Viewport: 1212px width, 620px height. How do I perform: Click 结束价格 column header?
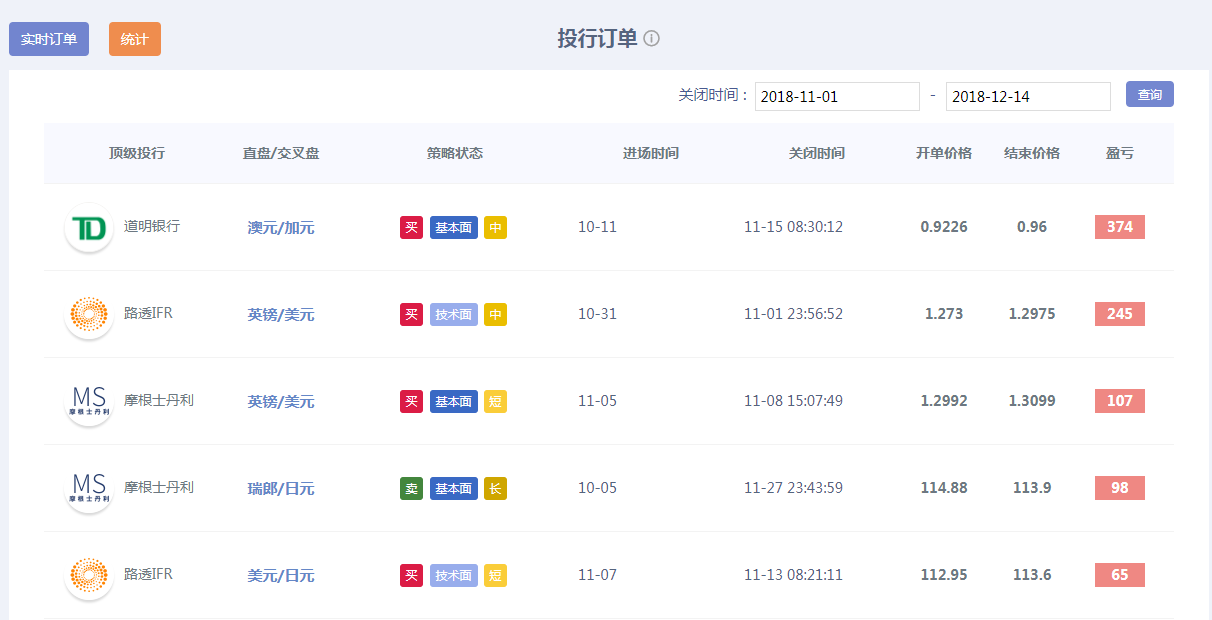(x=1032, y=153)
